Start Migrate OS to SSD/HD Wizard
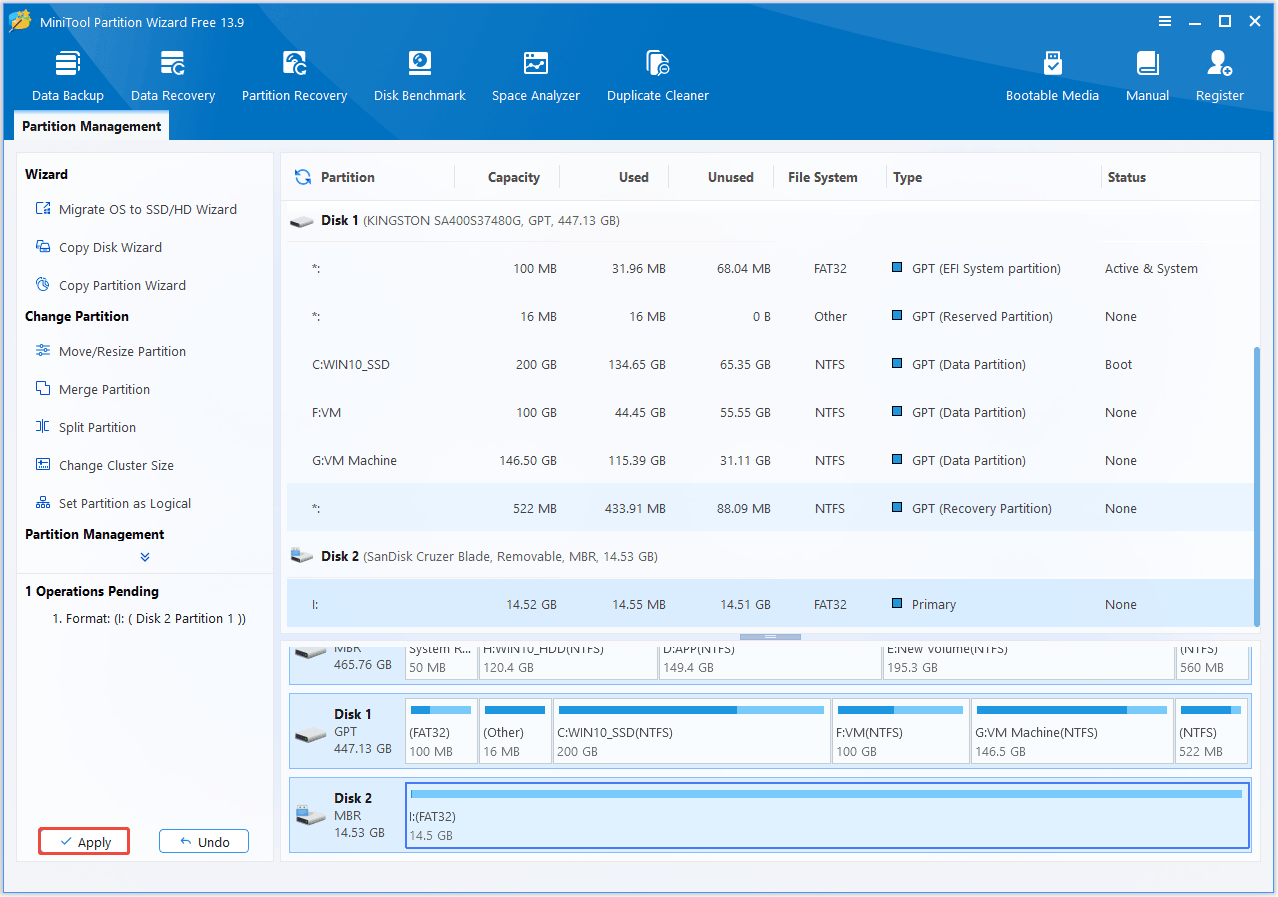This screenshot has width=1278, height=897. pyautogui.click(x=136, y=209)
